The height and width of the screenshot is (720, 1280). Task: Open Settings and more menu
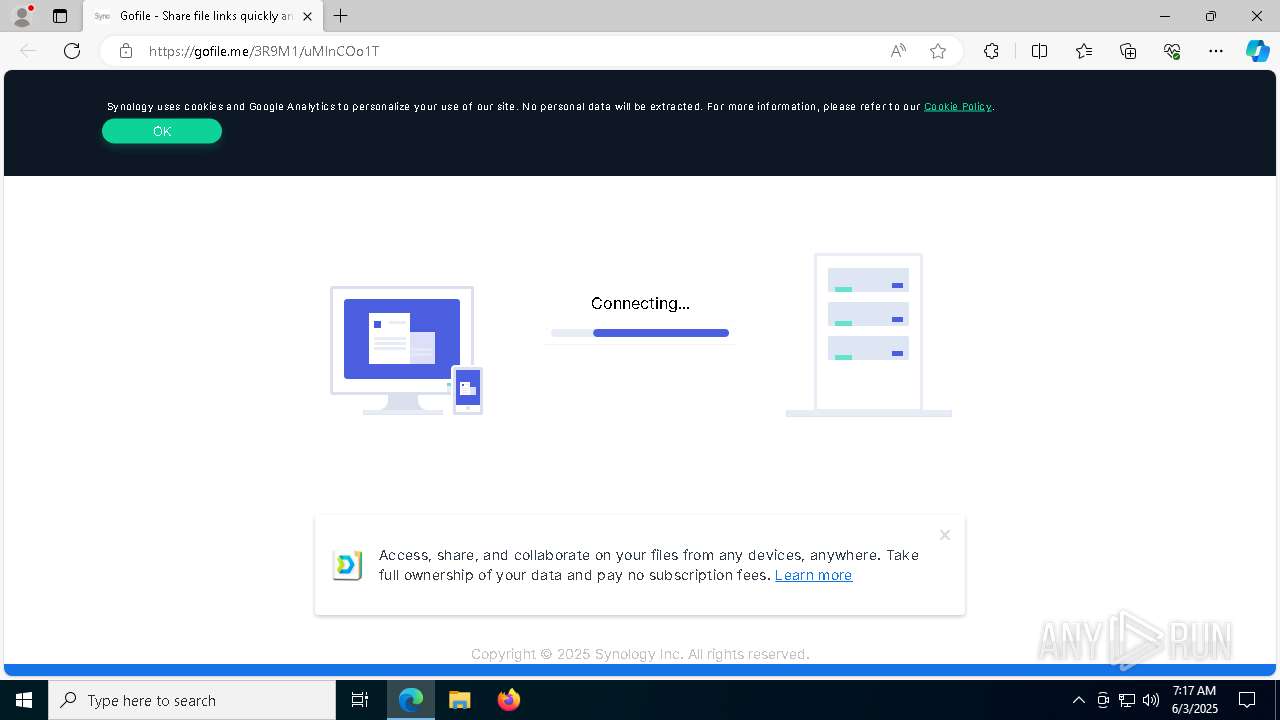click(1216, 51)
